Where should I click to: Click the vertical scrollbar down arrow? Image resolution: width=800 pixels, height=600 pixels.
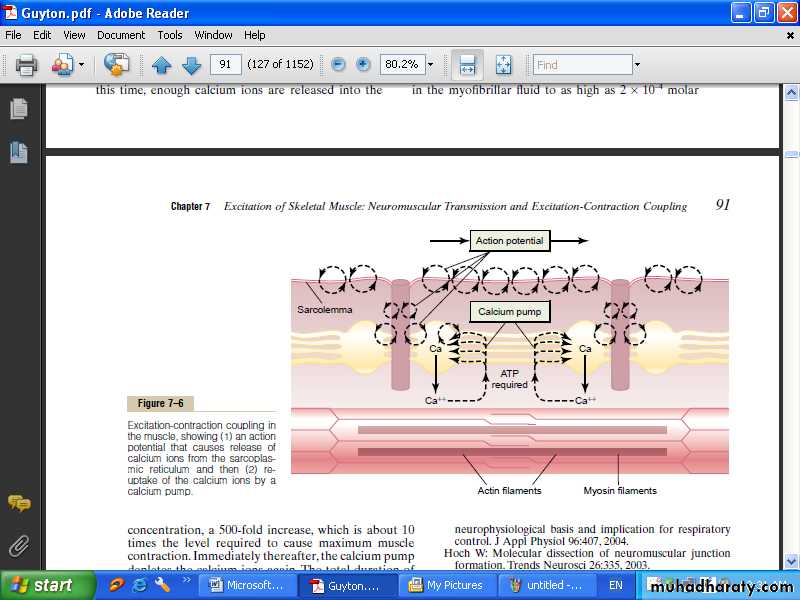[791, 561]
